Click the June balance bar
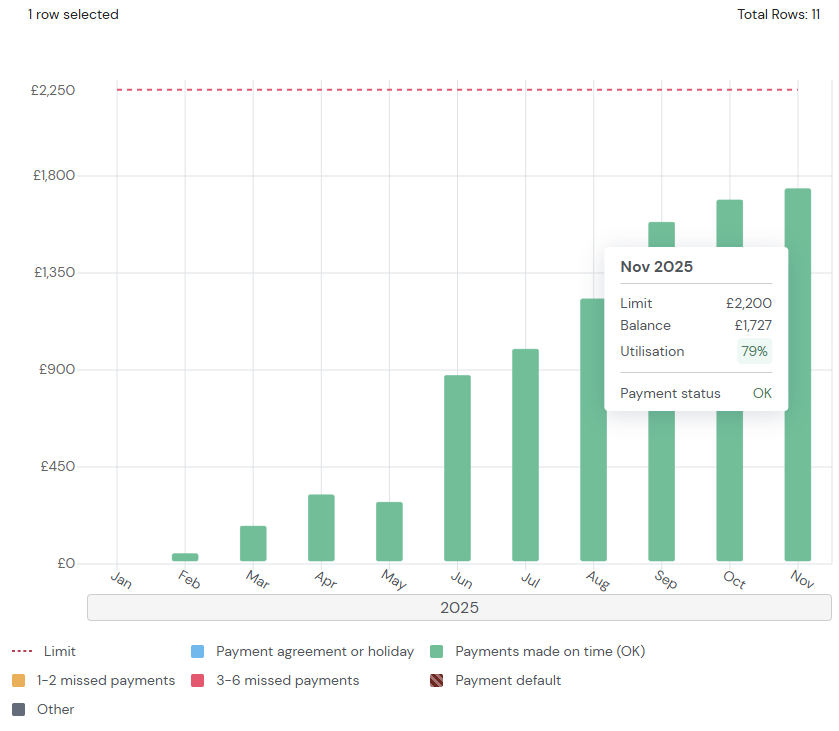Viewport: 839px width, 731px height. (457, 468)
